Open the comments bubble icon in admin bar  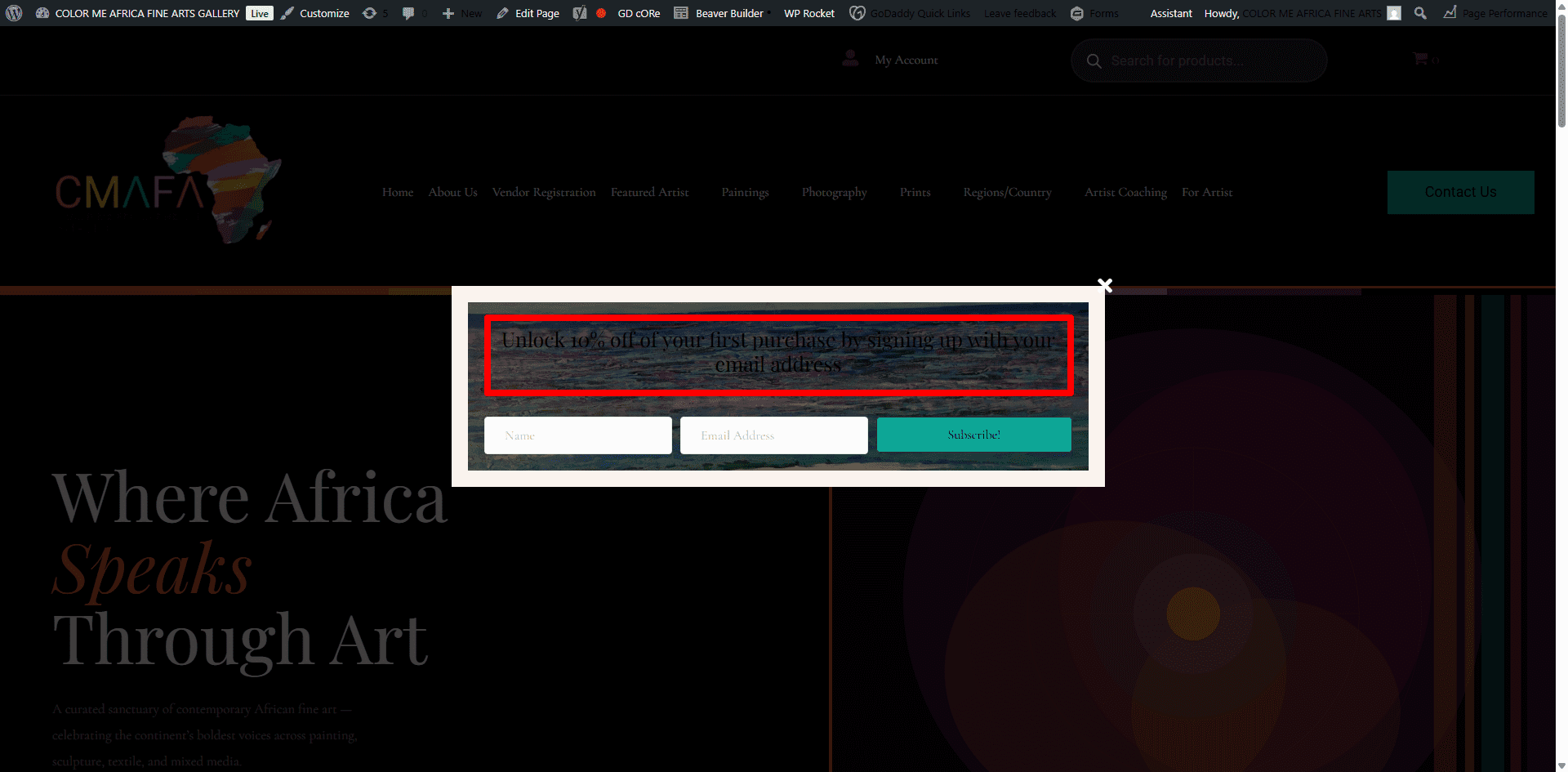pyautogui.click(x=408, y=13)
